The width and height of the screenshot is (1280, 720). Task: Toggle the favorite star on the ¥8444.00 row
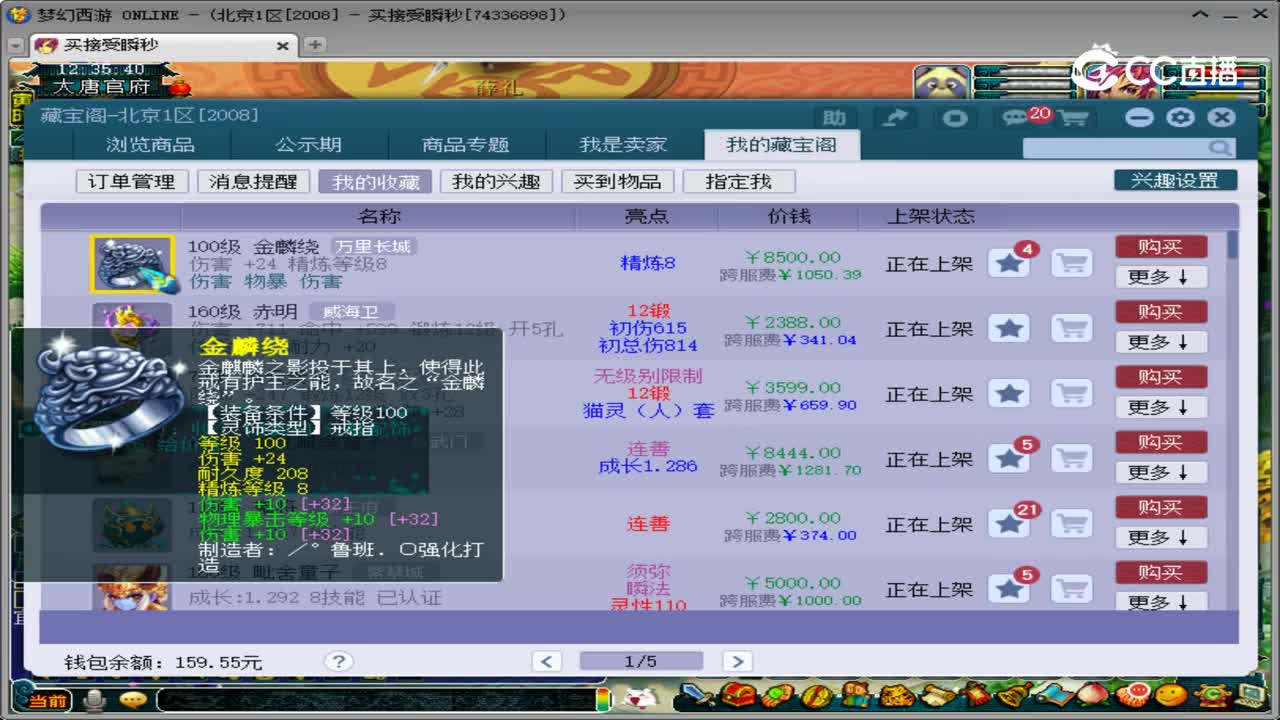[1010, 459]
